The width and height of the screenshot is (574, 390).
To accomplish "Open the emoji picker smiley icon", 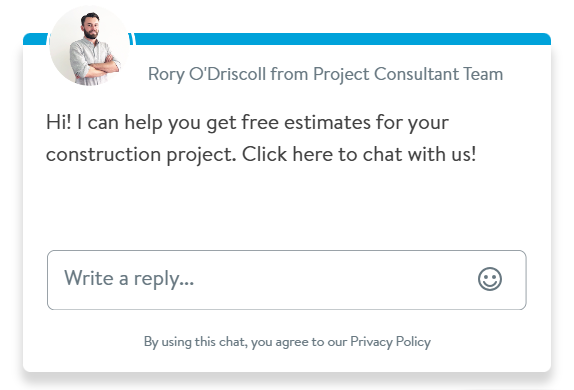I will coord(489,279).
